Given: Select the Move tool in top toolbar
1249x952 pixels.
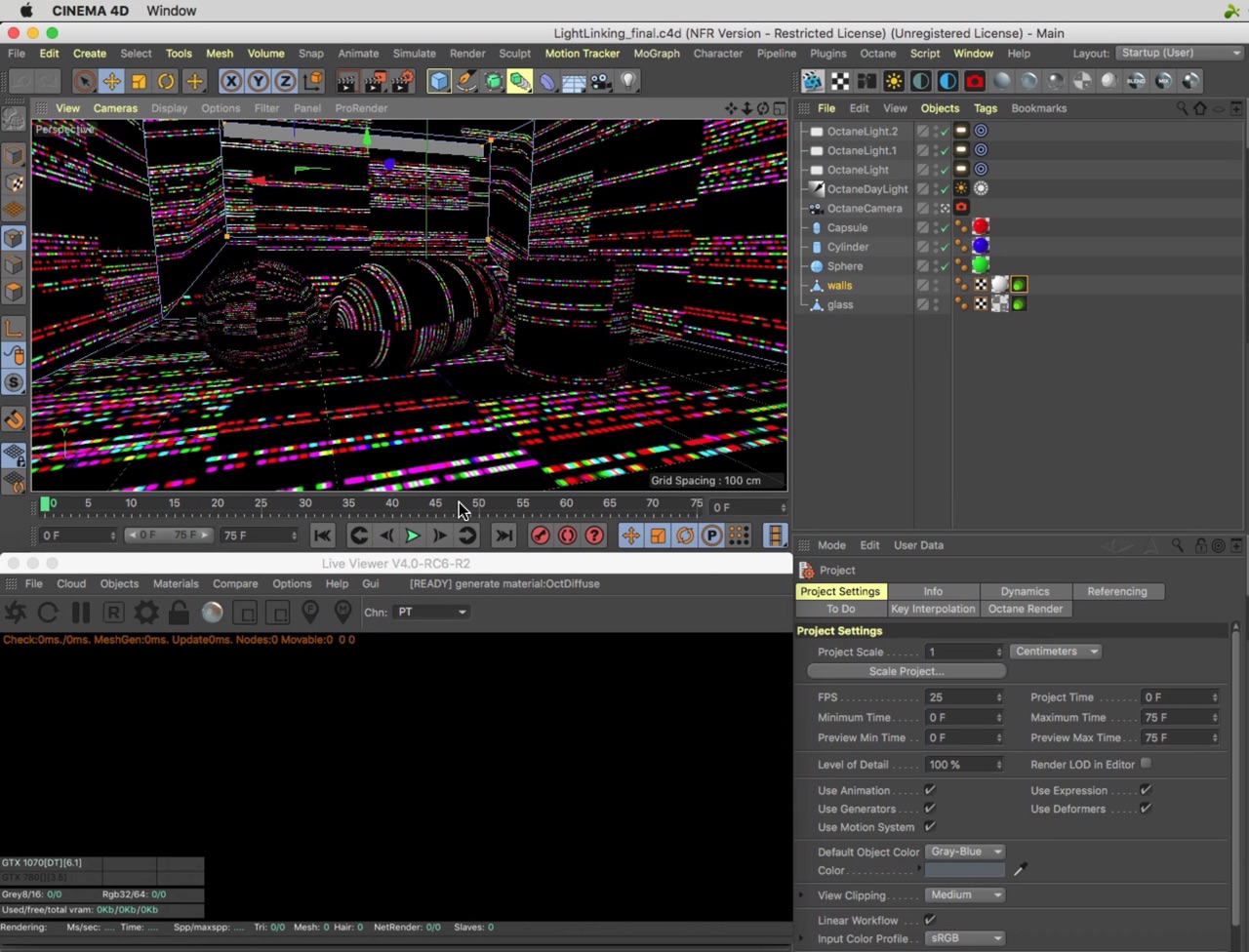Looking at the screenshot, I should (x=111, y=82).
